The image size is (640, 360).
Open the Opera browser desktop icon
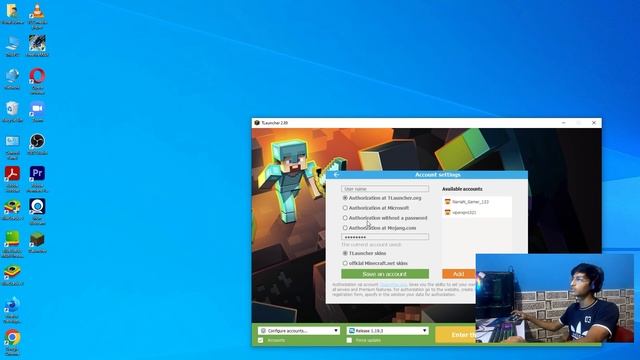tap(37, 81)
